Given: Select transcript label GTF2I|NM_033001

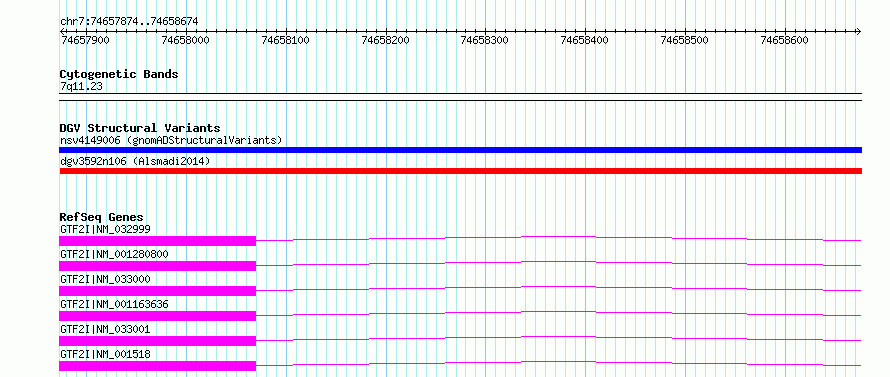Looking at the screenshot, I should click(105, 329).
